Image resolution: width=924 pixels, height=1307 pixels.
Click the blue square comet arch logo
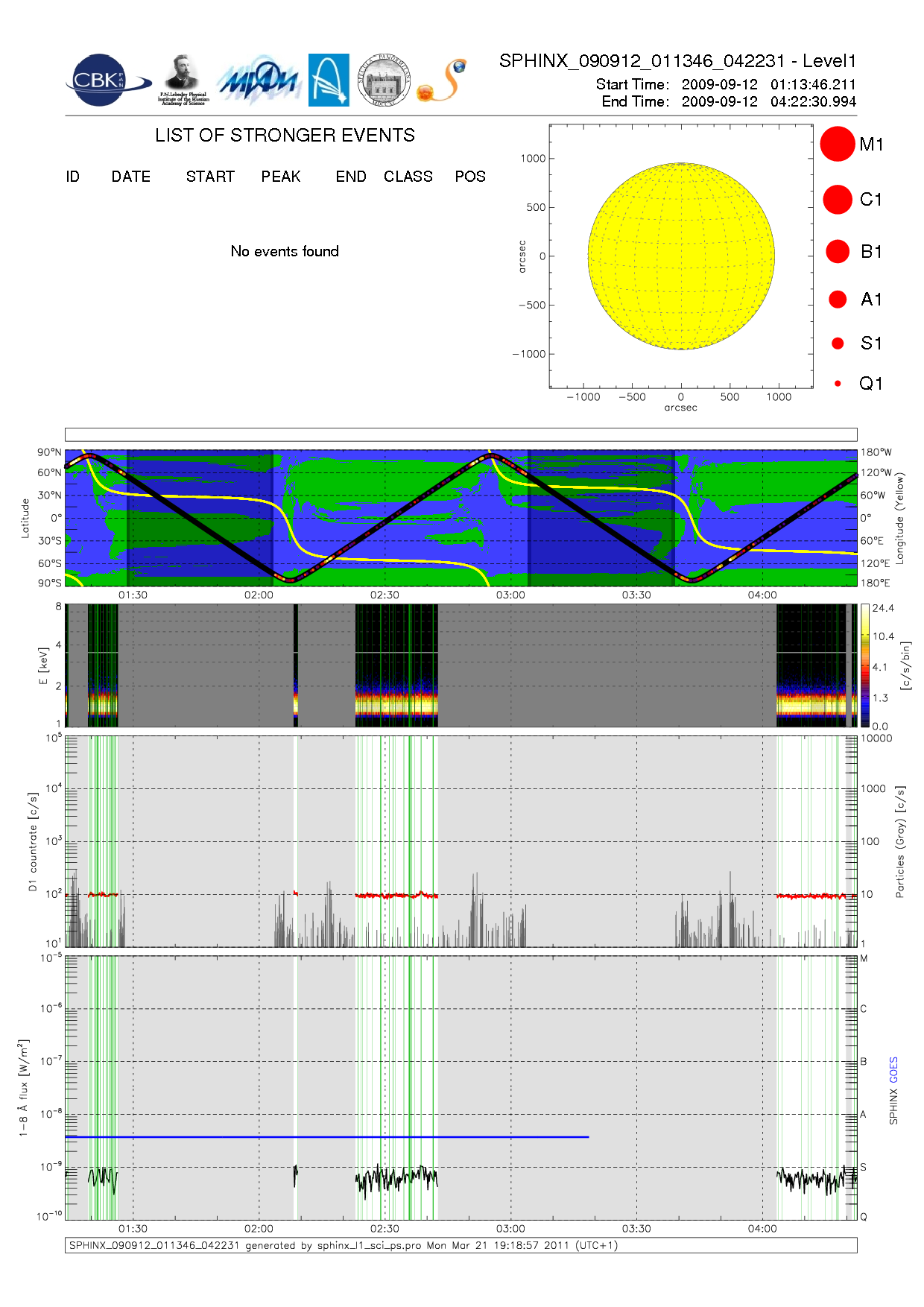tap(329, 80)
